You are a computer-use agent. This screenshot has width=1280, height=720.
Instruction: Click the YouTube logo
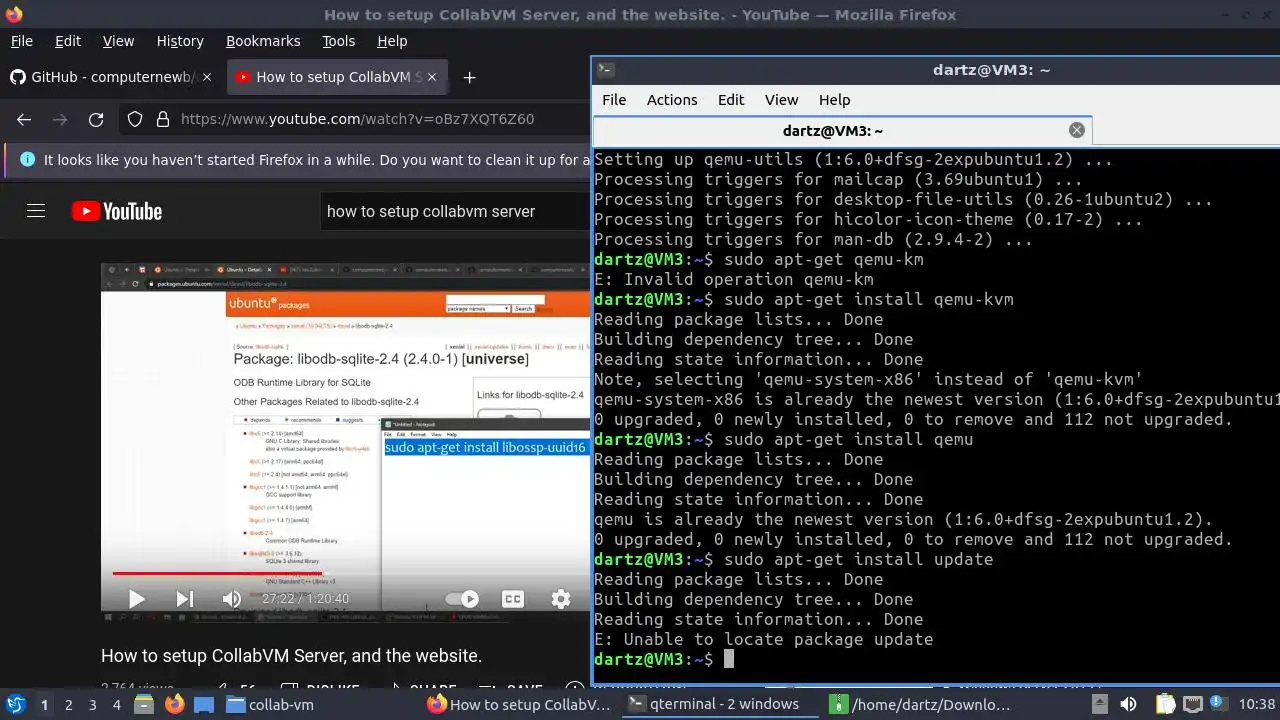[x=117, y=211]
